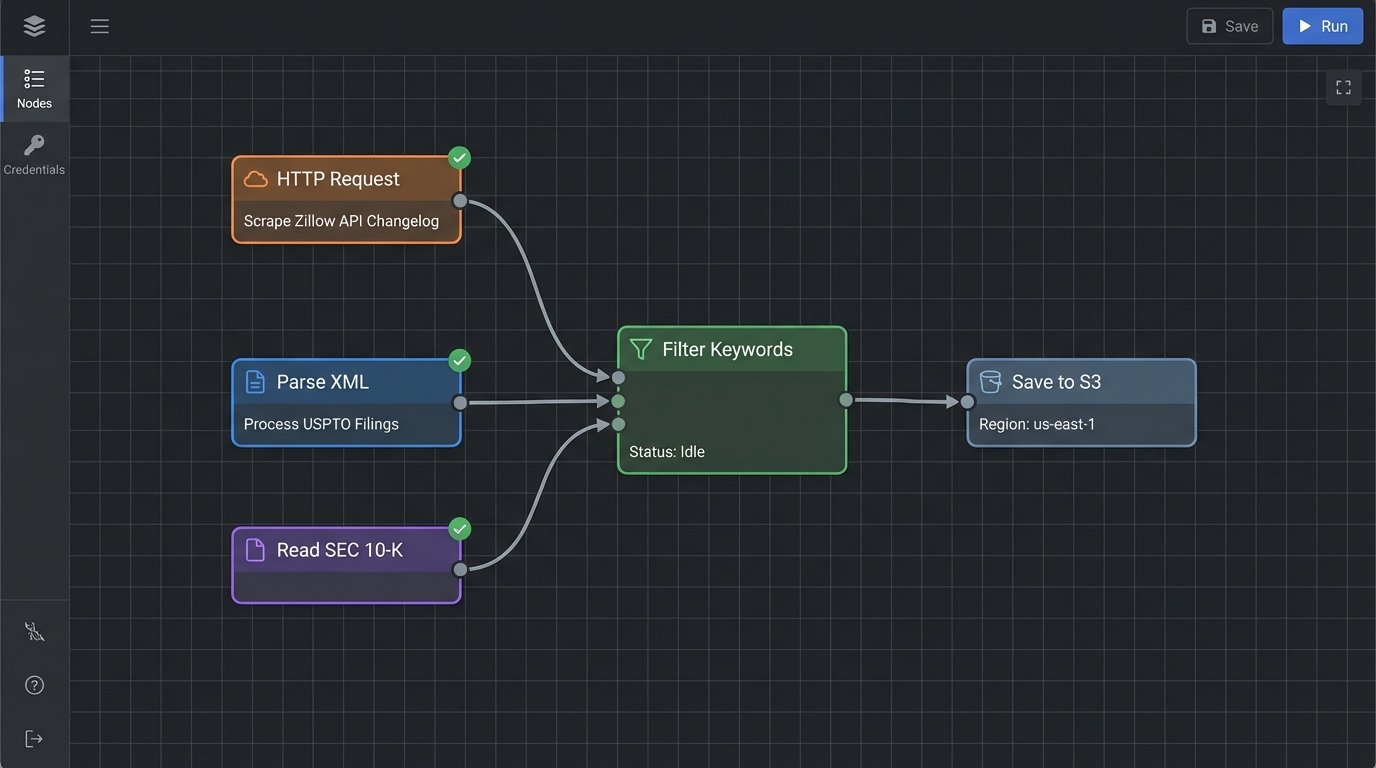Screen dimensions: 1376x768
Task: Click the input port of Save to S3 node
Action: pyautogui.click(x=967, y=402)
